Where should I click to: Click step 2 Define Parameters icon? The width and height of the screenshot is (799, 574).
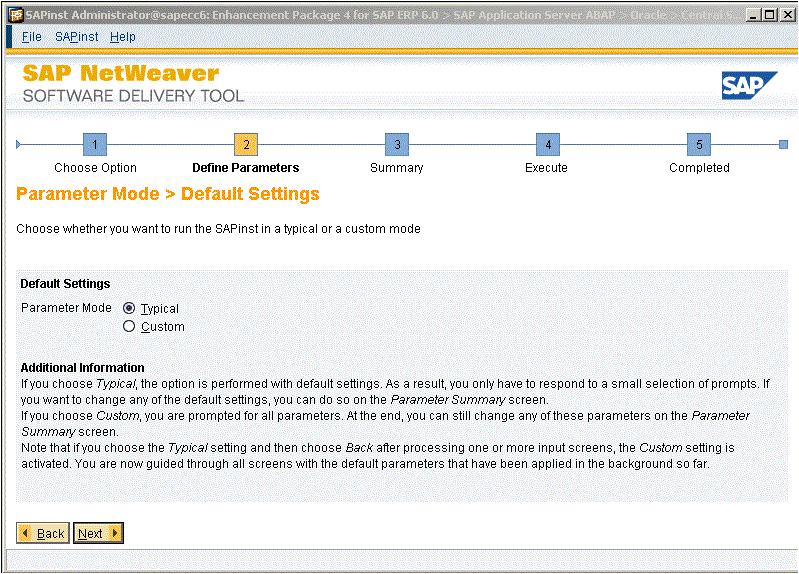pos(246,145)
